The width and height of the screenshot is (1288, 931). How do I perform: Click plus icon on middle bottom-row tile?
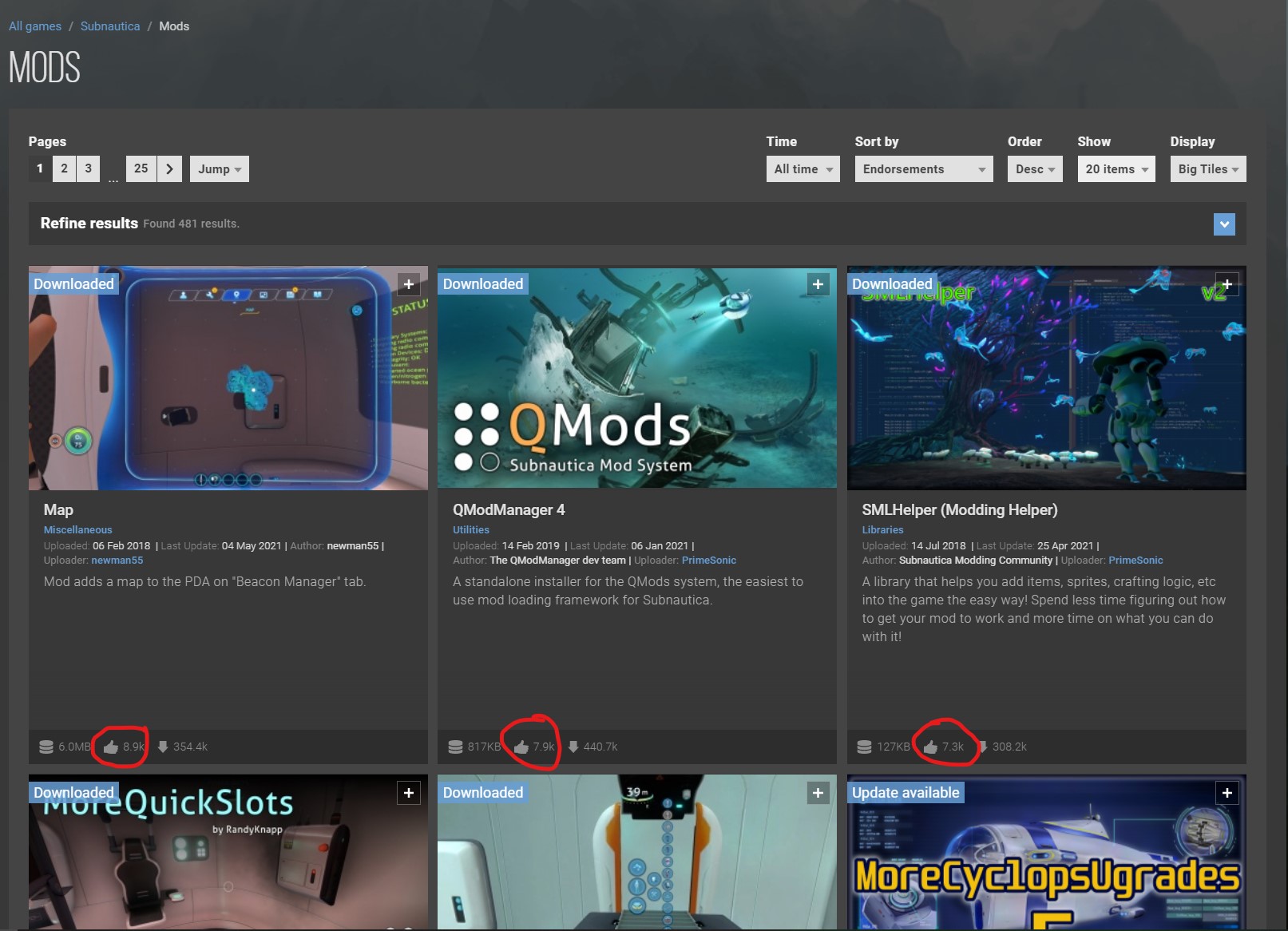[818, 793]
